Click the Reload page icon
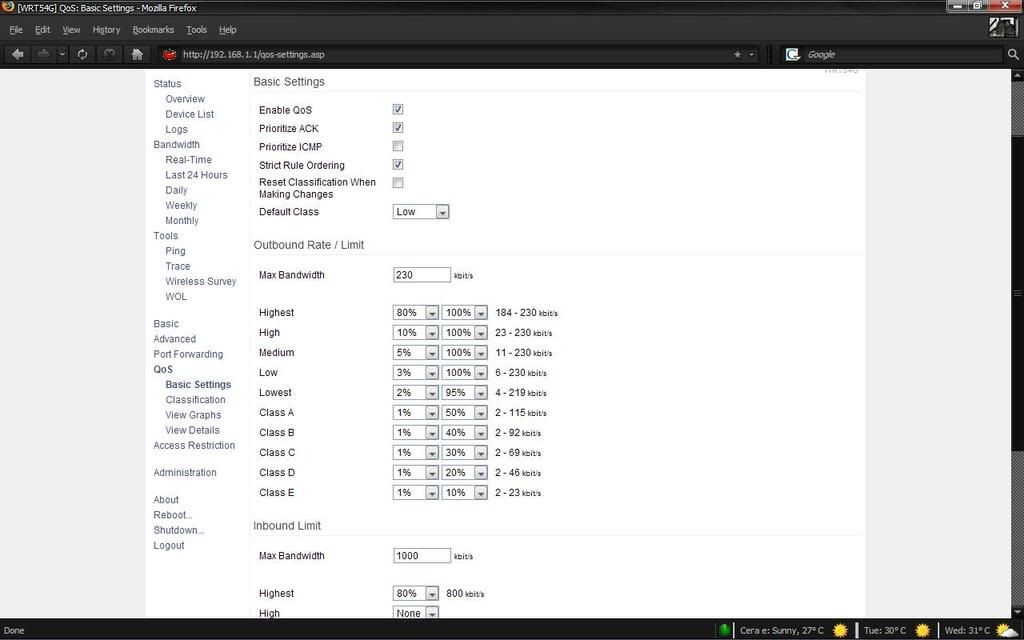Viewport: 1024px width, 640px height. [x=82, y=54]
